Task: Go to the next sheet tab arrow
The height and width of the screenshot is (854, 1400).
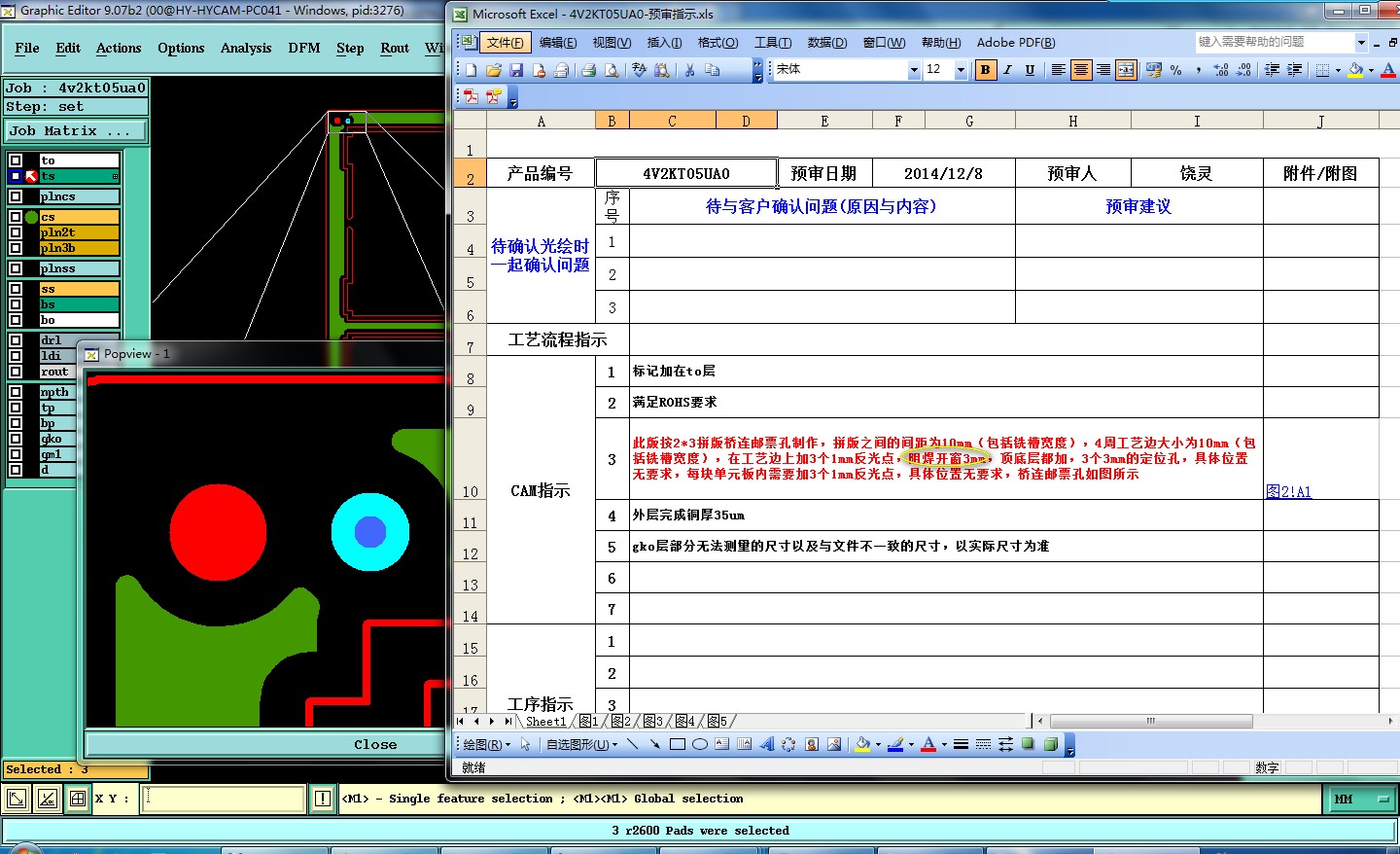Action: 492,721
